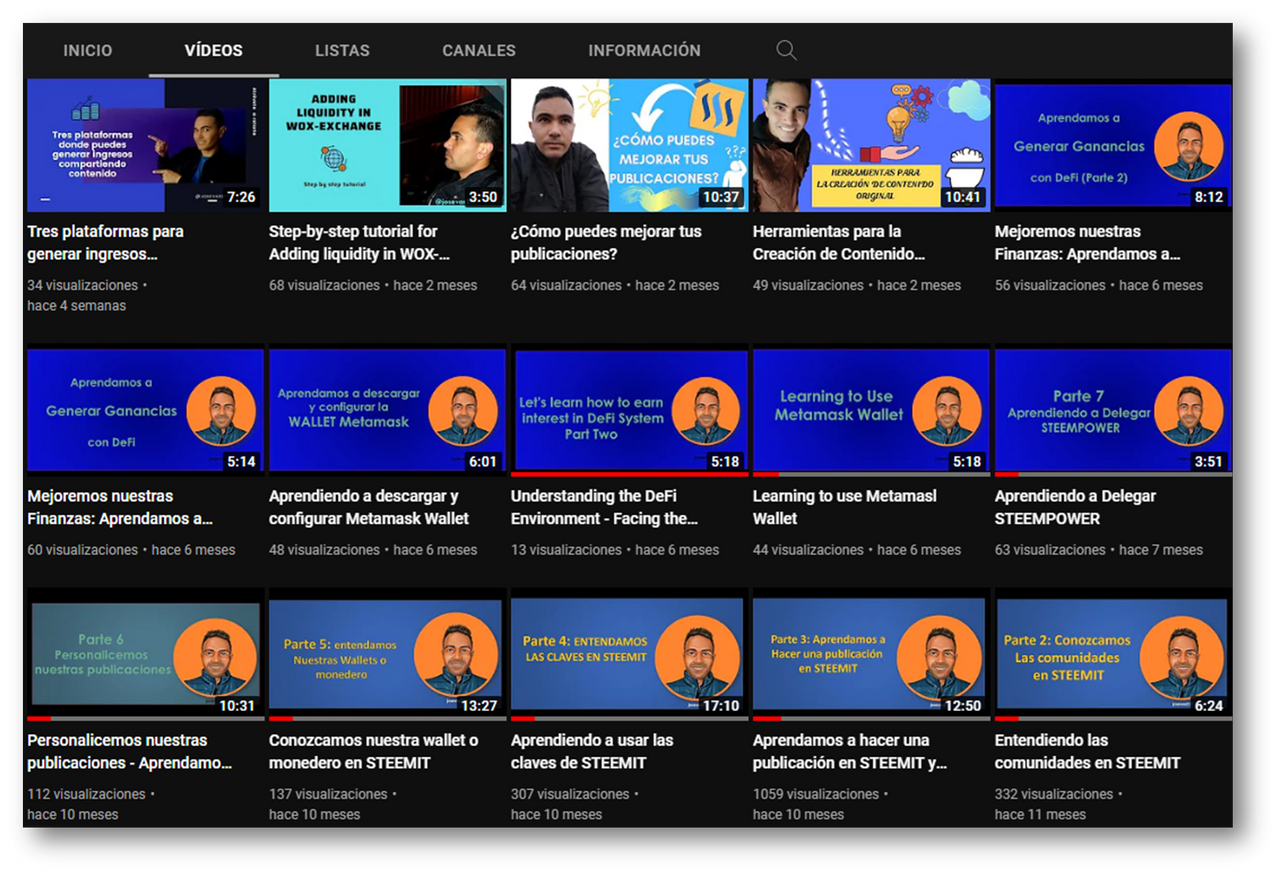The width and height of the screenshot is (1280, 875).
Task: Click title 'Learning to use Metamasl Wallet'
Action: click(845, 507)
